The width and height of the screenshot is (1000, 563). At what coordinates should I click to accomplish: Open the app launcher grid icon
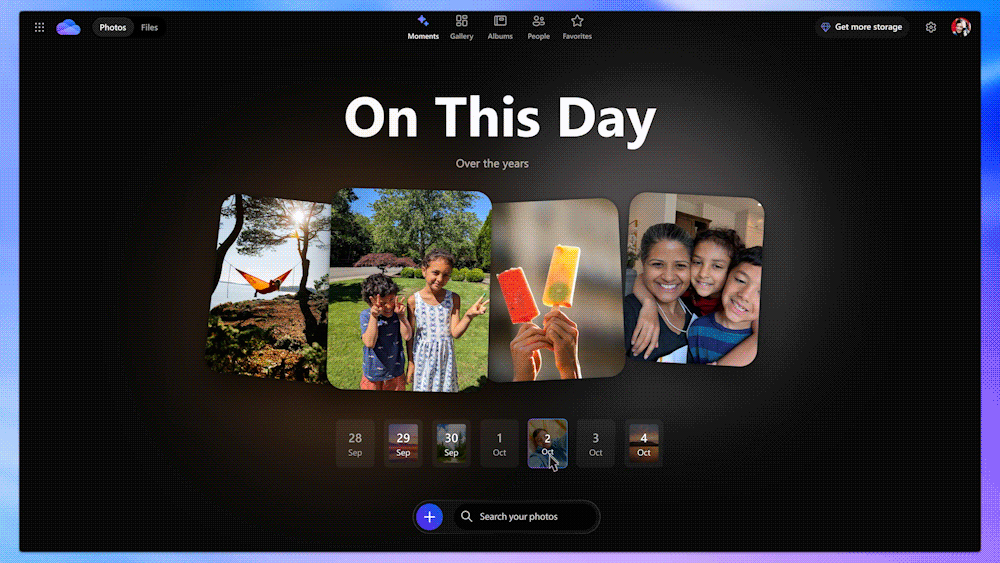click(x=39, y=27)
